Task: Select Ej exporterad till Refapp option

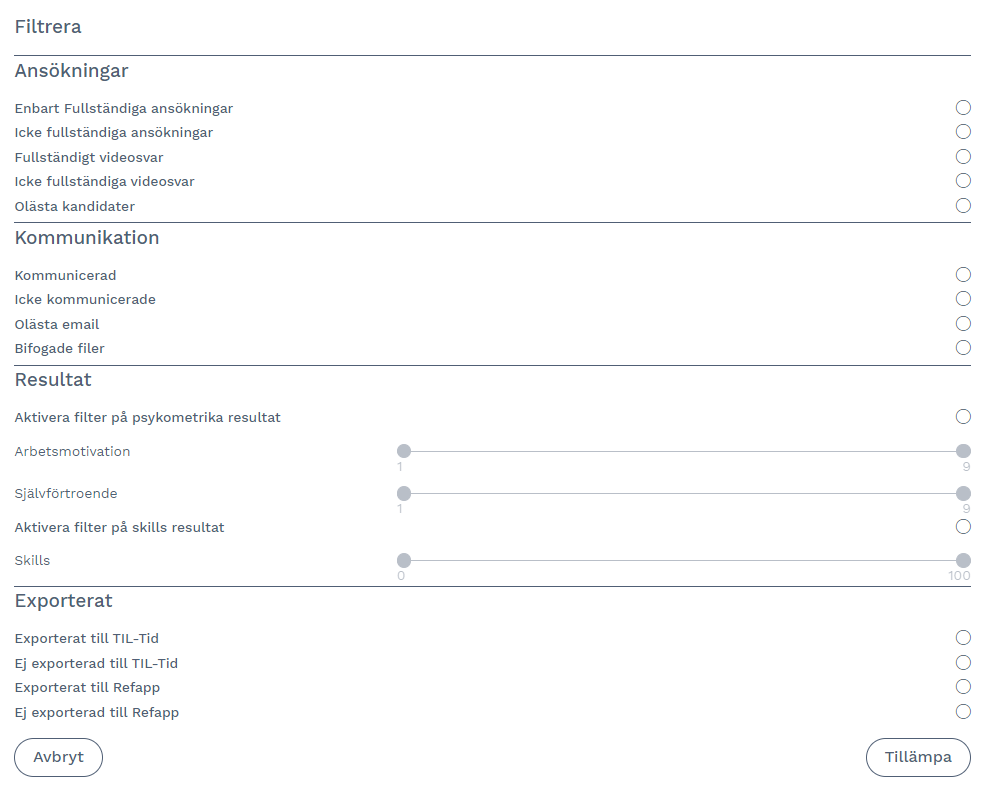Action: (x=963, y=712)
